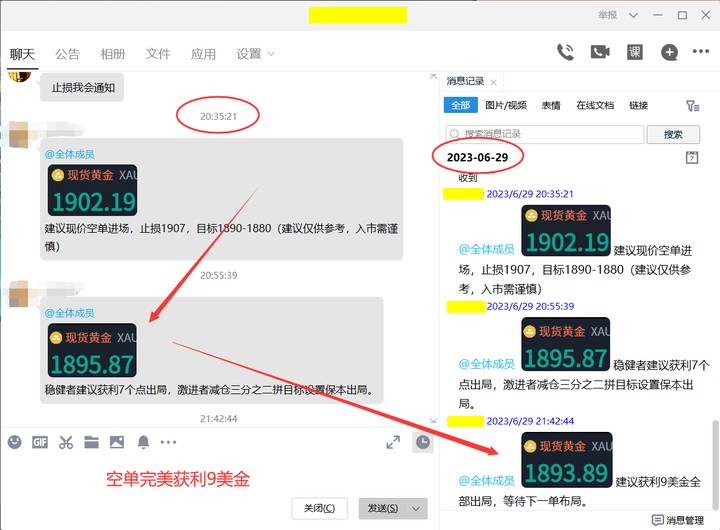Open the 1895.87 image in history panel
Viewport: 720px width, 530px height.
click(x=566, y=344)
